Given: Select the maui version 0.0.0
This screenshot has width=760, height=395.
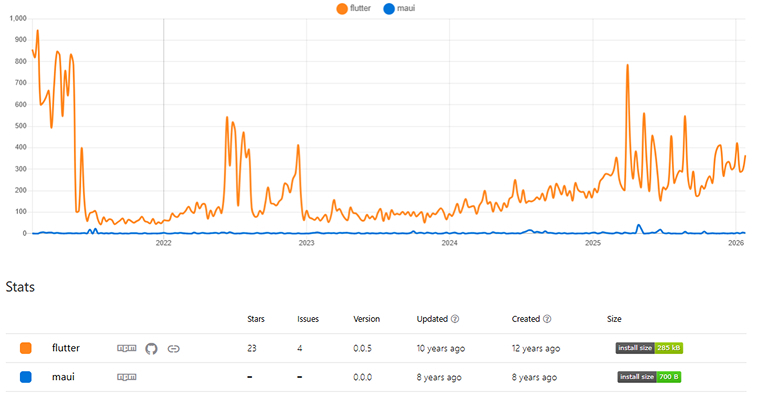Looking at the screenshot, I should click(363, 378).
